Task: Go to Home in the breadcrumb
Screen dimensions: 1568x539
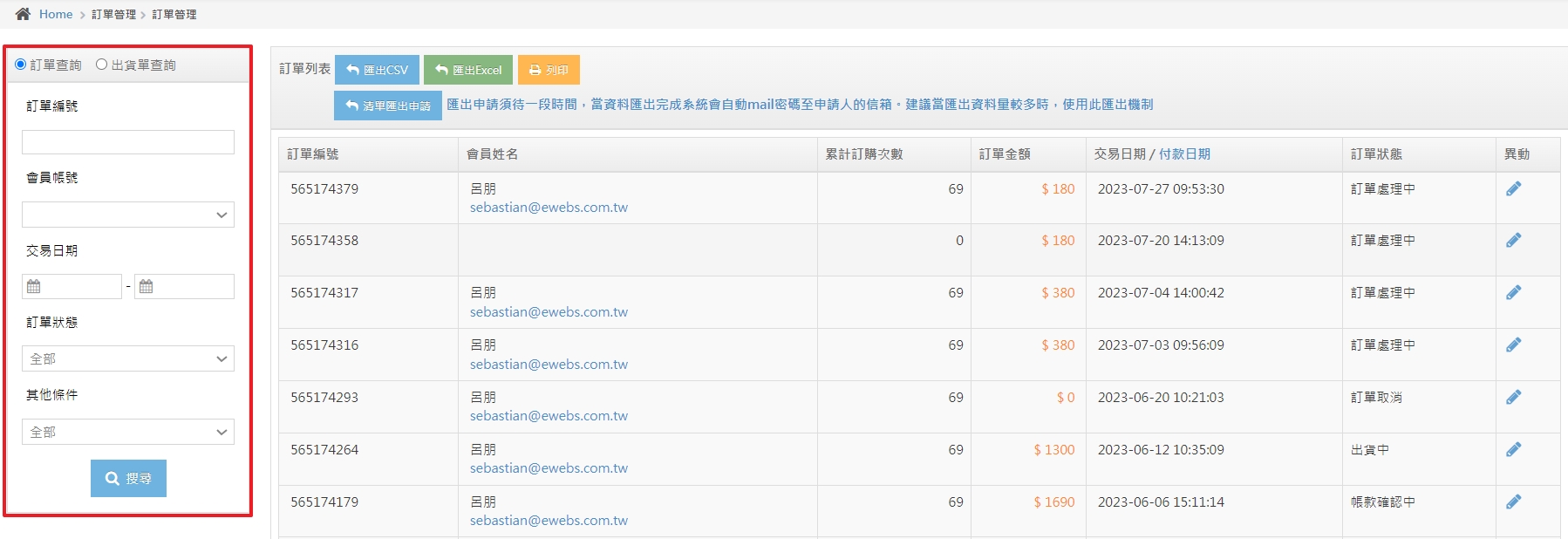Action: tap(56, 14)
